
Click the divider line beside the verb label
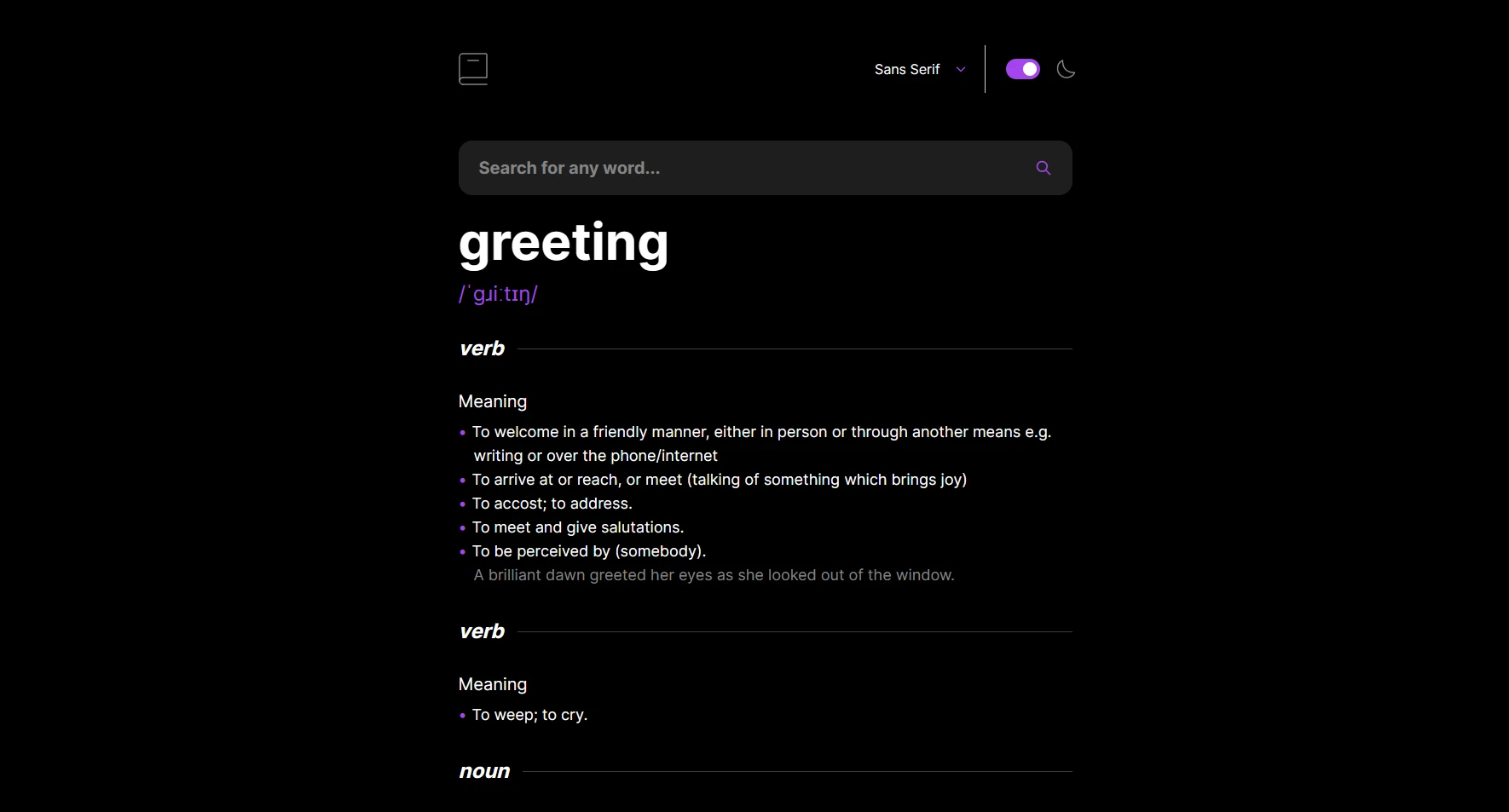[793, 348]
